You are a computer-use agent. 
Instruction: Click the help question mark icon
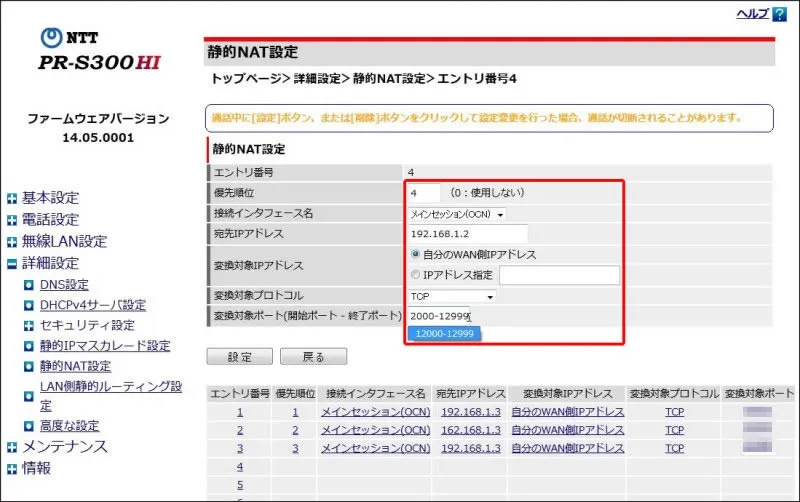pyautogui.click(x=779, y=14)
